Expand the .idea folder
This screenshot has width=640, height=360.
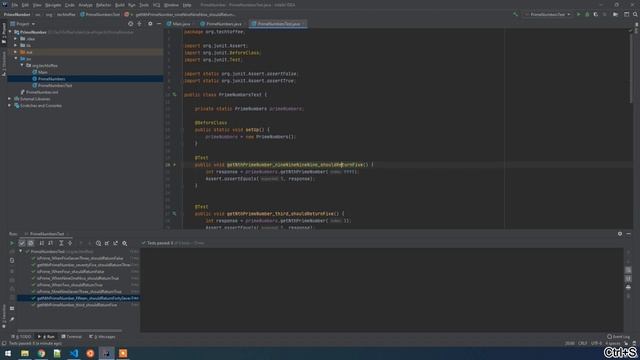(16, 39)
